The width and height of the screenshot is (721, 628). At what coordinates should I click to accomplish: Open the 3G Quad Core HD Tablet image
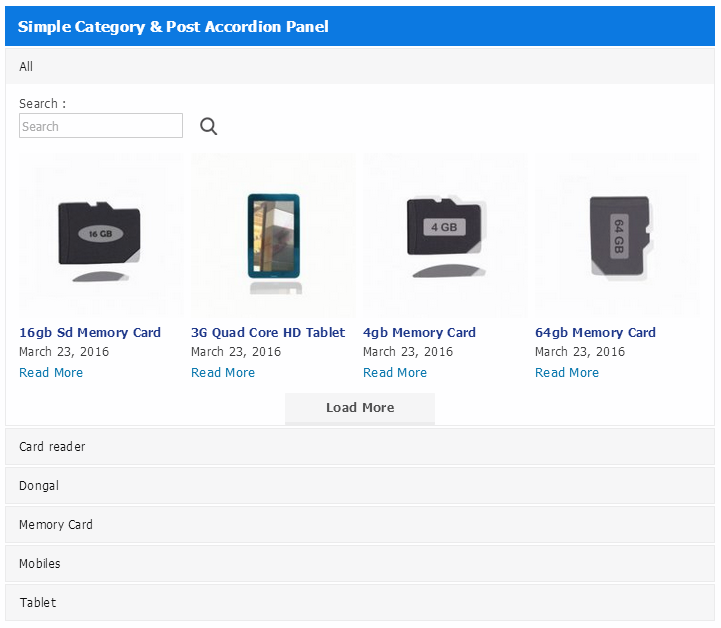pyautogui.click(x=274, y=235)
